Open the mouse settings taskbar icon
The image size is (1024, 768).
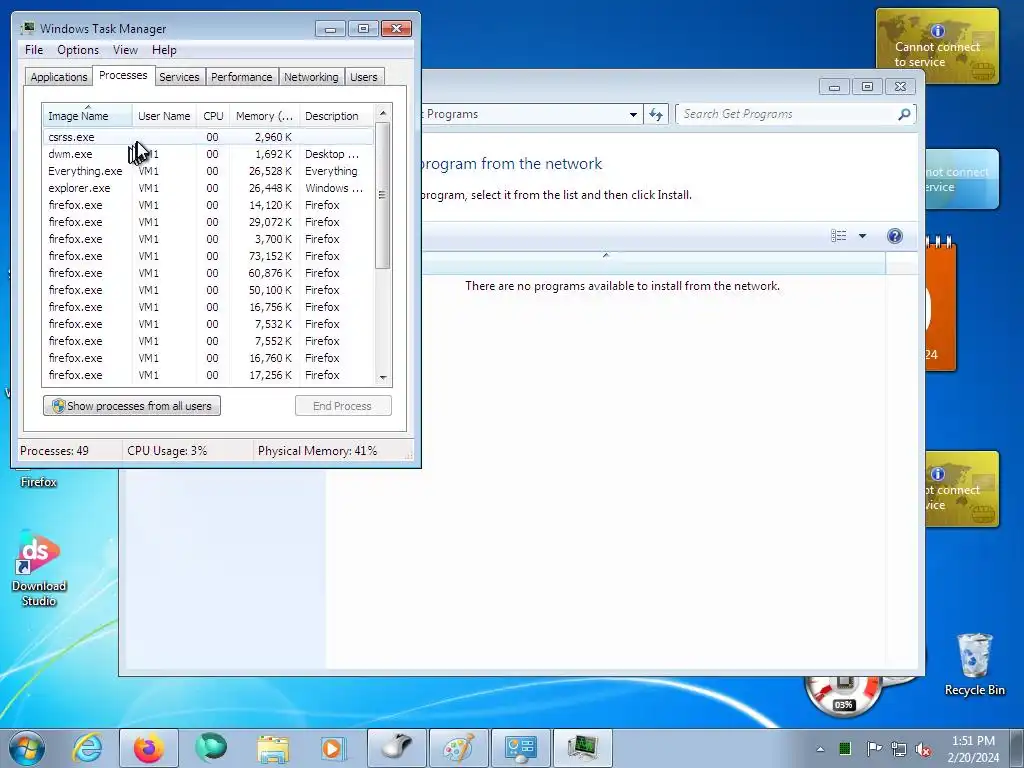point(396,748)
